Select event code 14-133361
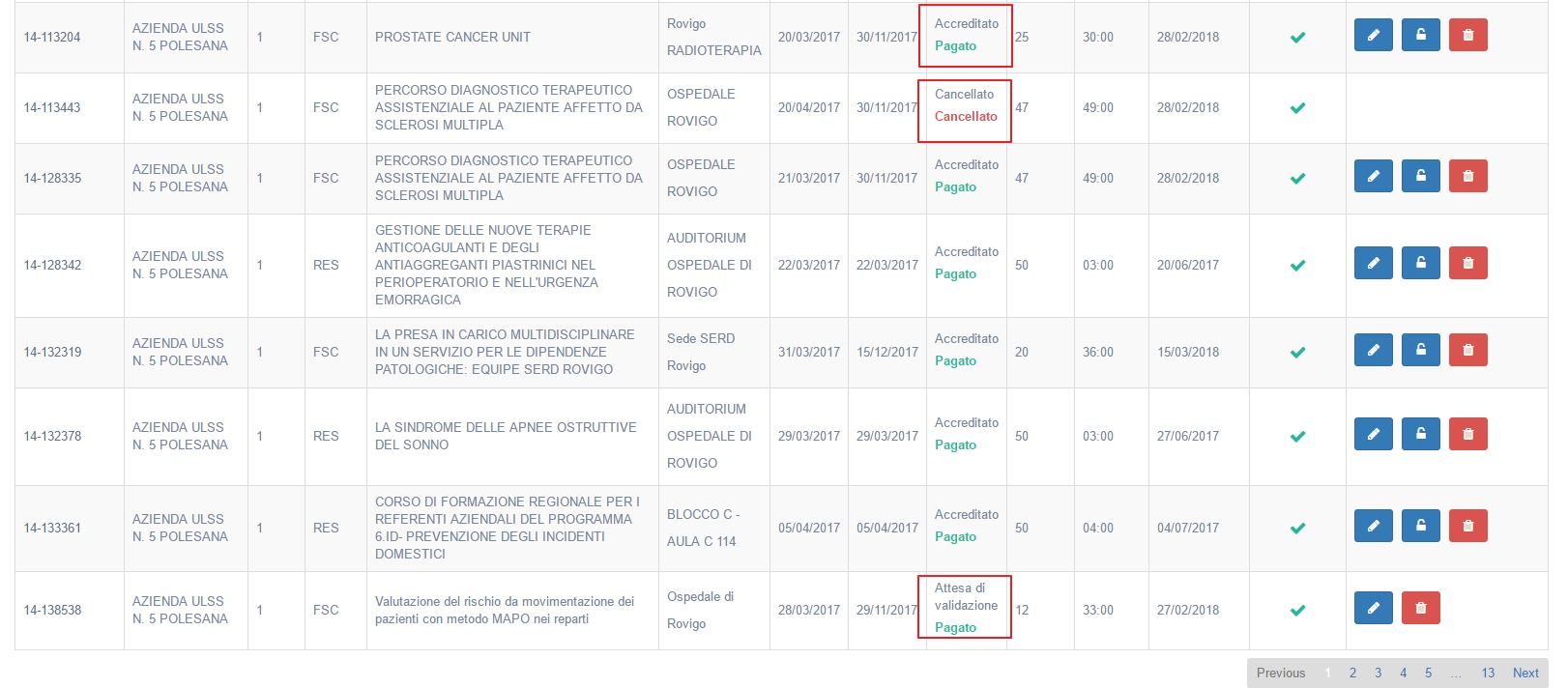Viewport: 1568px width, 688px height. (x=52, y=529)
